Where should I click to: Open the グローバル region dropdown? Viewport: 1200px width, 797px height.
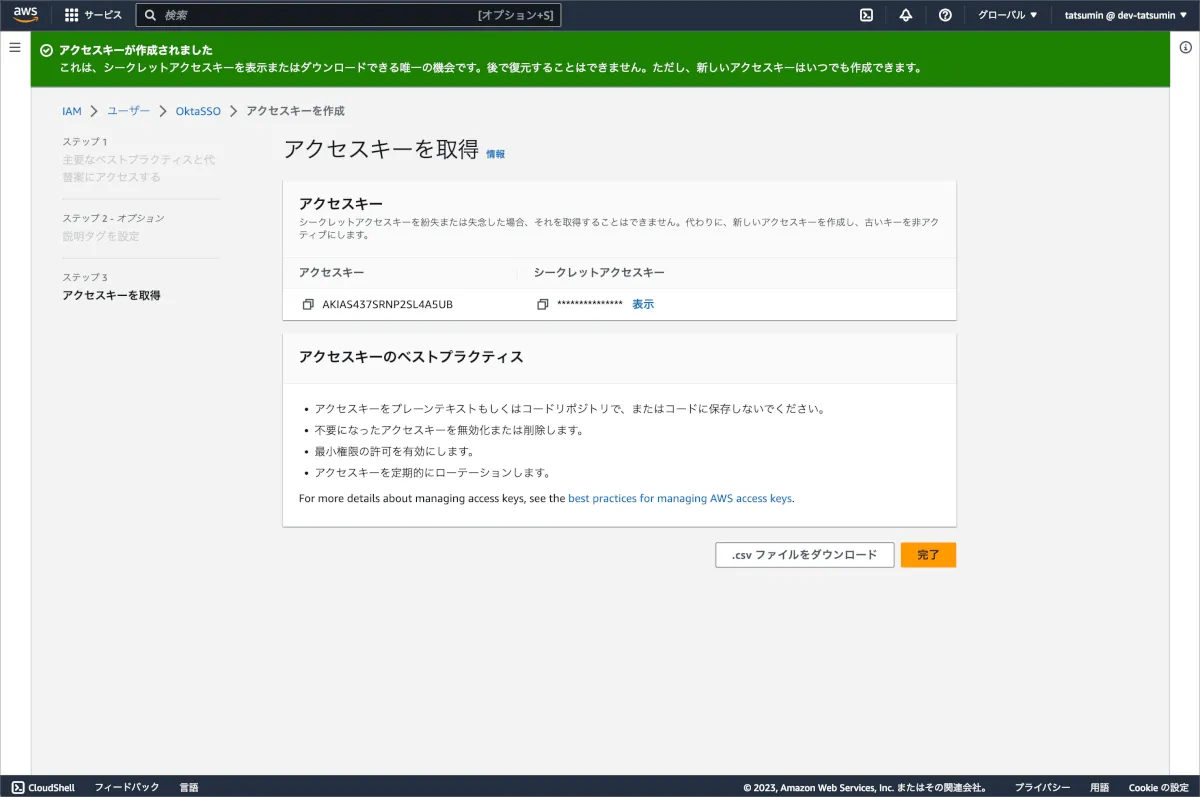(x=1007, y=15)
